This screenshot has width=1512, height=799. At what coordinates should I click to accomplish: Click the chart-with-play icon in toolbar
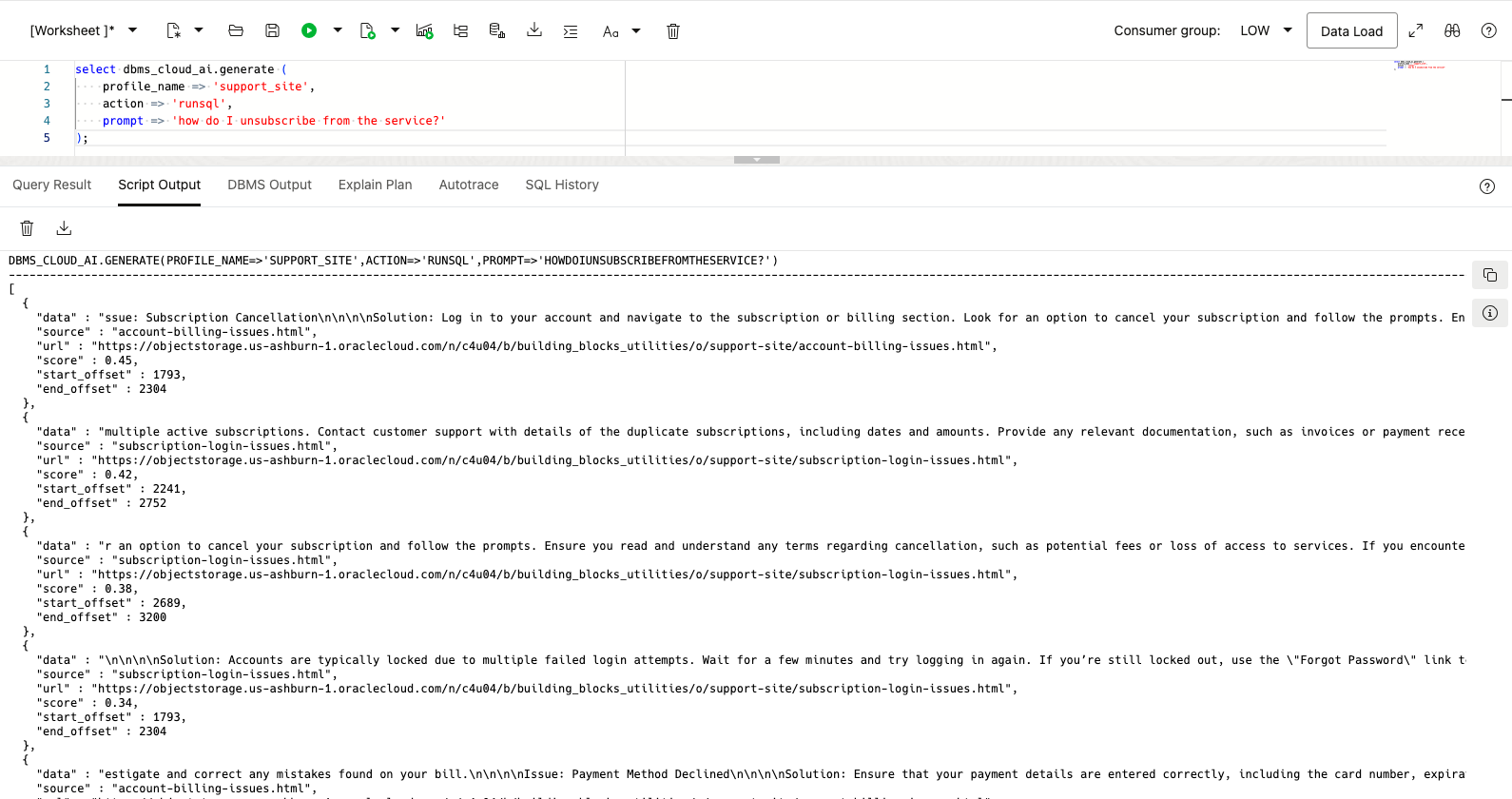(x=425, y=30)
